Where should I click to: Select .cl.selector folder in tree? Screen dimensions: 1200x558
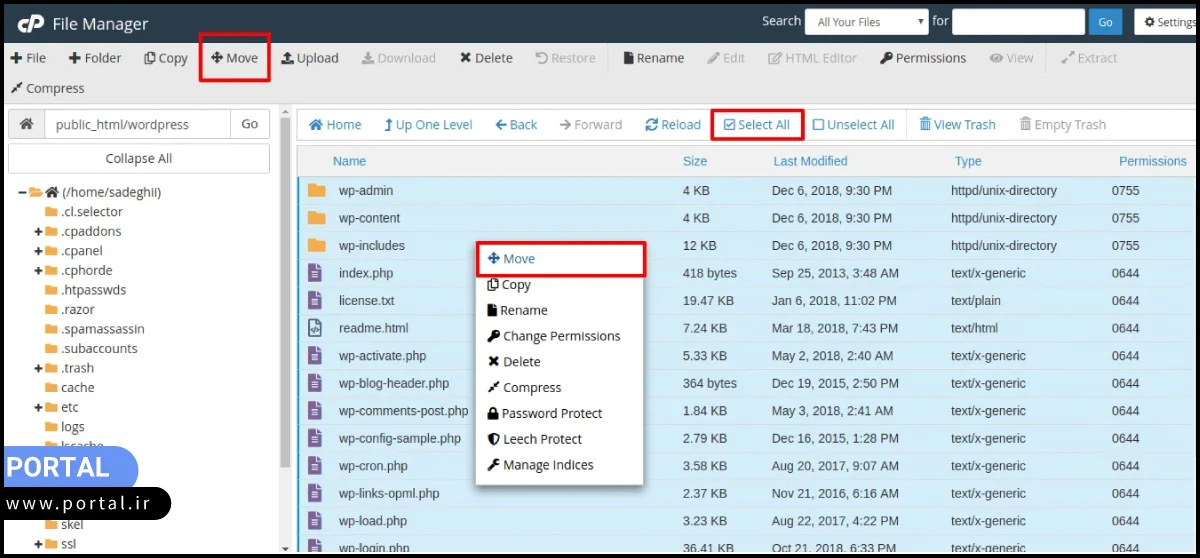(x=92, y=212)
